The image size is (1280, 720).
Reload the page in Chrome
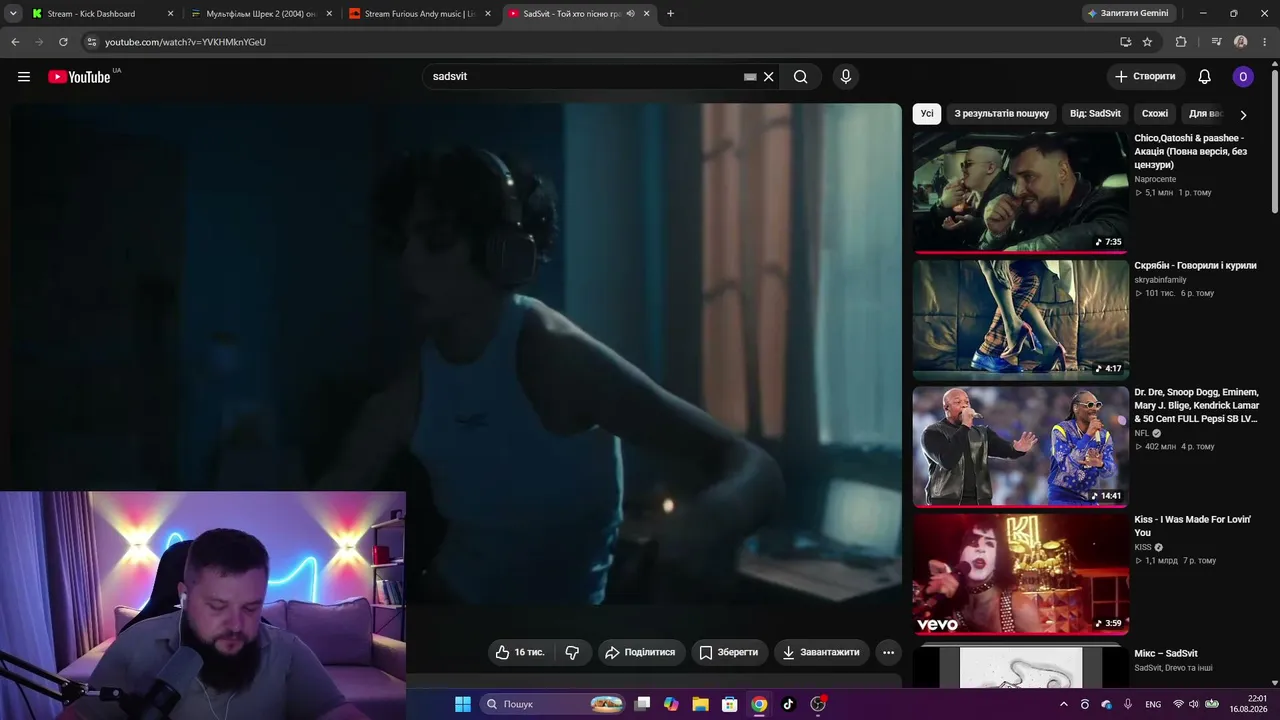pos(63,42)
